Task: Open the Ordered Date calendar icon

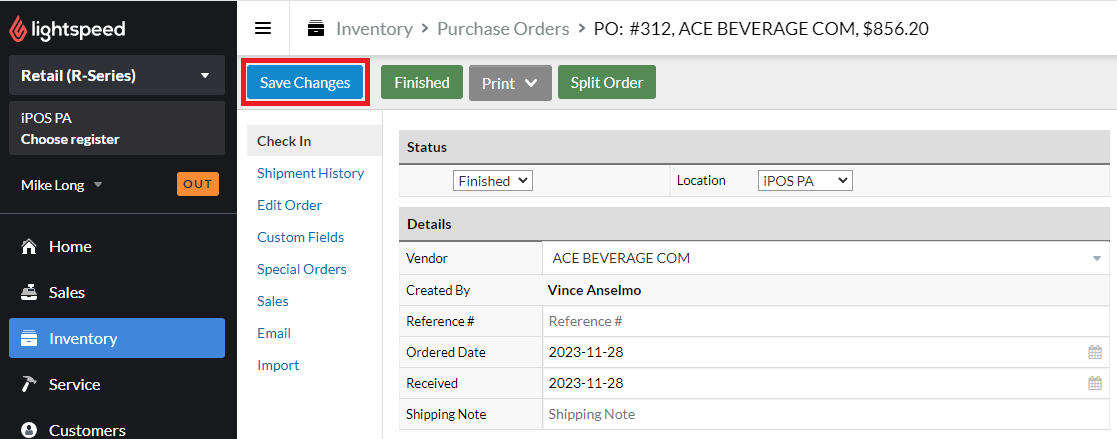Action: tap(1095, 352)
